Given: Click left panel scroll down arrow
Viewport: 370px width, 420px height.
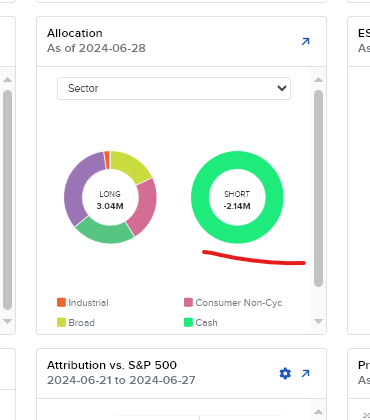Looking at the screenshot, I should [7, 321].
